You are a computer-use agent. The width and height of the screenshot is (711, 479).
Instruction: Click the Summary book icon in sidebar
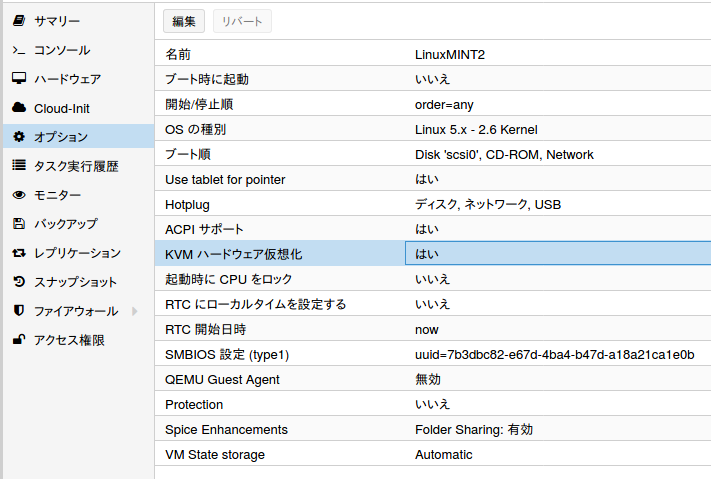tap(18, 21)
